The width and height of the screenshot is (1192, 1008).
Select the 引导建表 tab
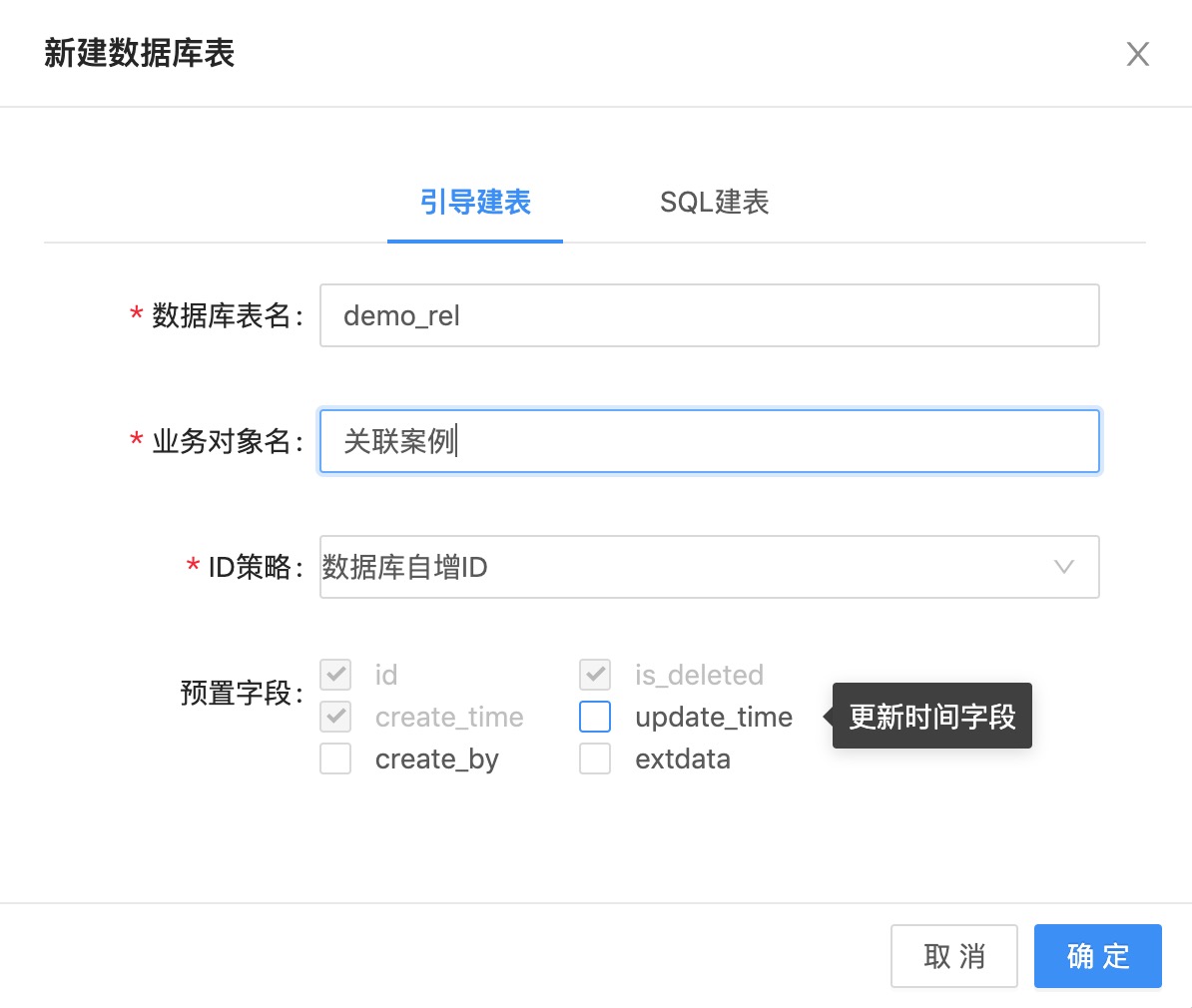tap(475, 203)
